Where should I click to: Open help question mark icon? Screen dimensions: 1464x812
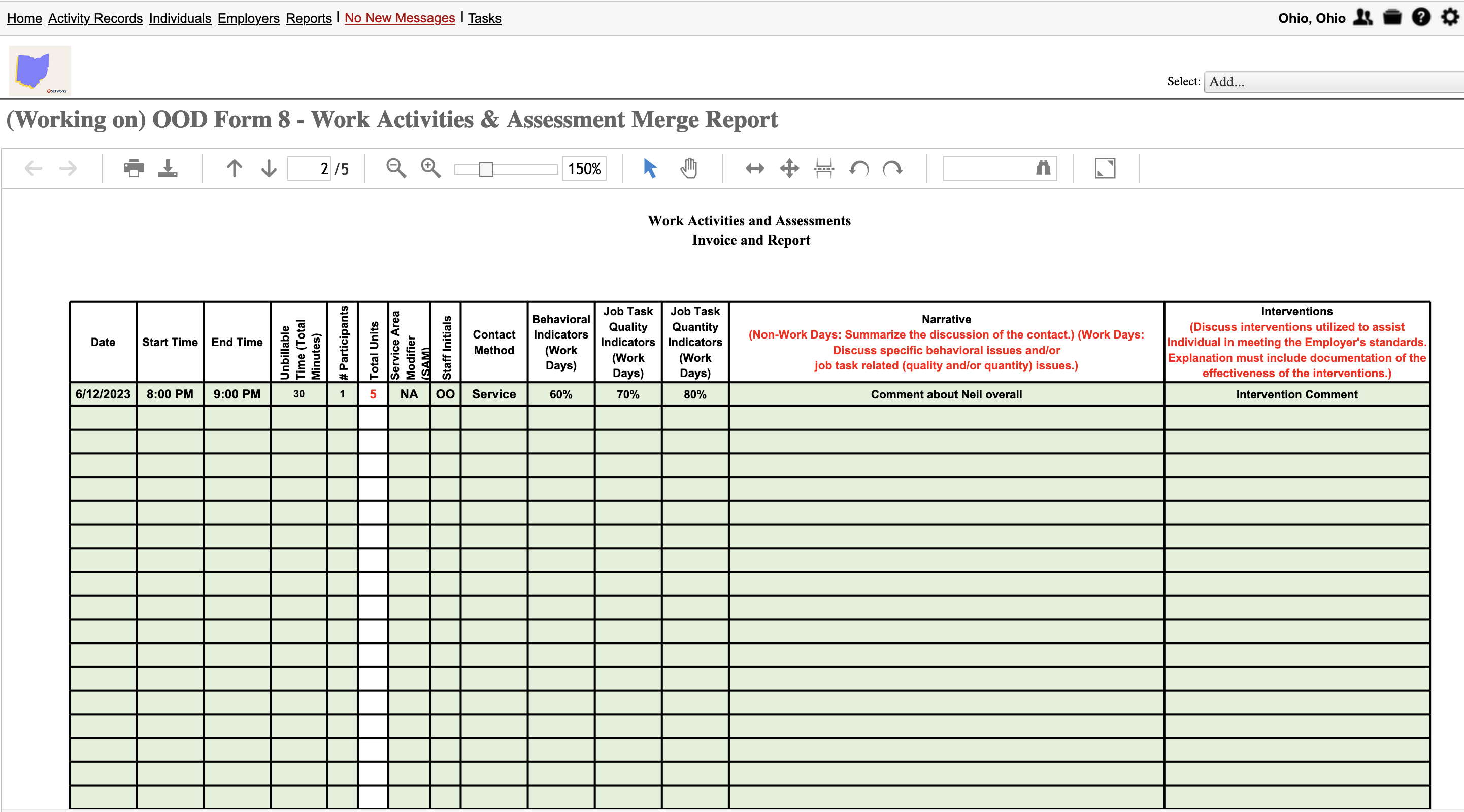click(x=1421, y=17)
